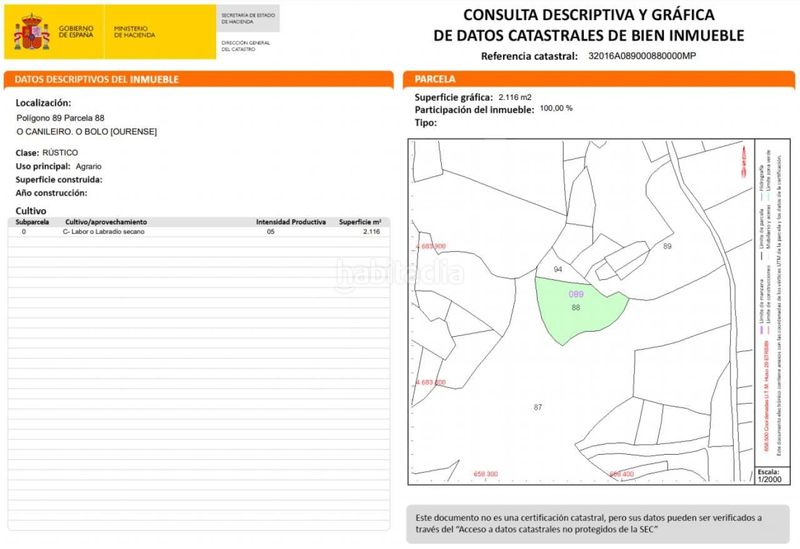
Task: Click the purple polygon label 089
Action: tap(576, 294)
